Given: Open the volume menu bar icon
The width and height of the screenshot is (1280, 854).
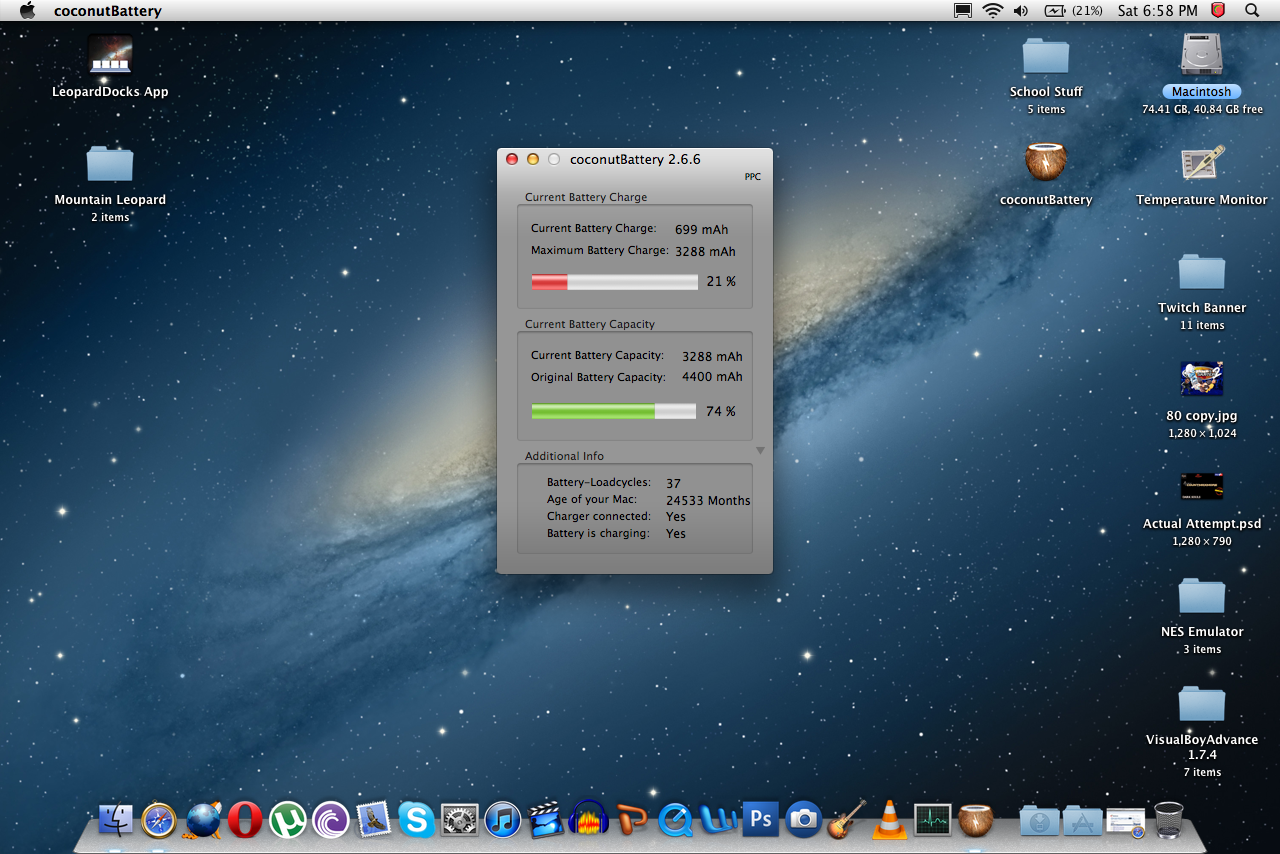Looking at the screenshot, I should pyautogui.click(x=1020, y=10).
